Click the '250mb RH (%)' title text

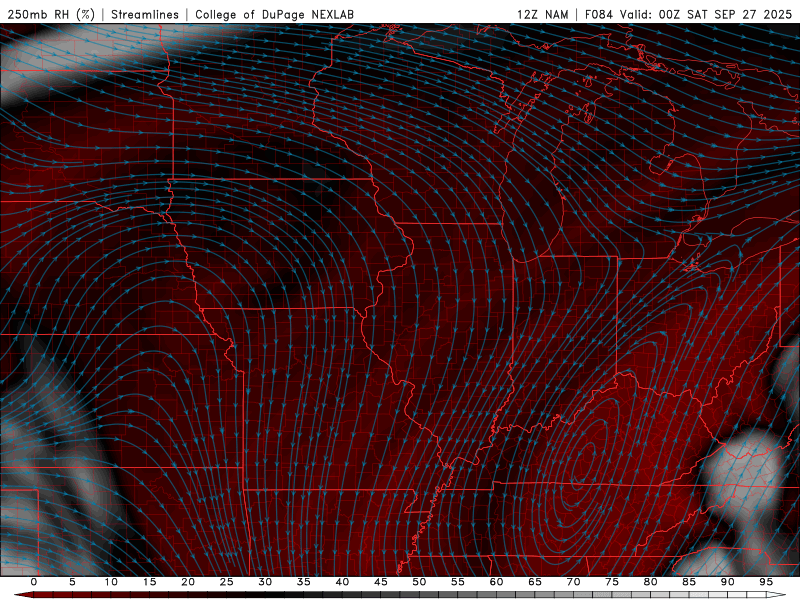[51, 14]
